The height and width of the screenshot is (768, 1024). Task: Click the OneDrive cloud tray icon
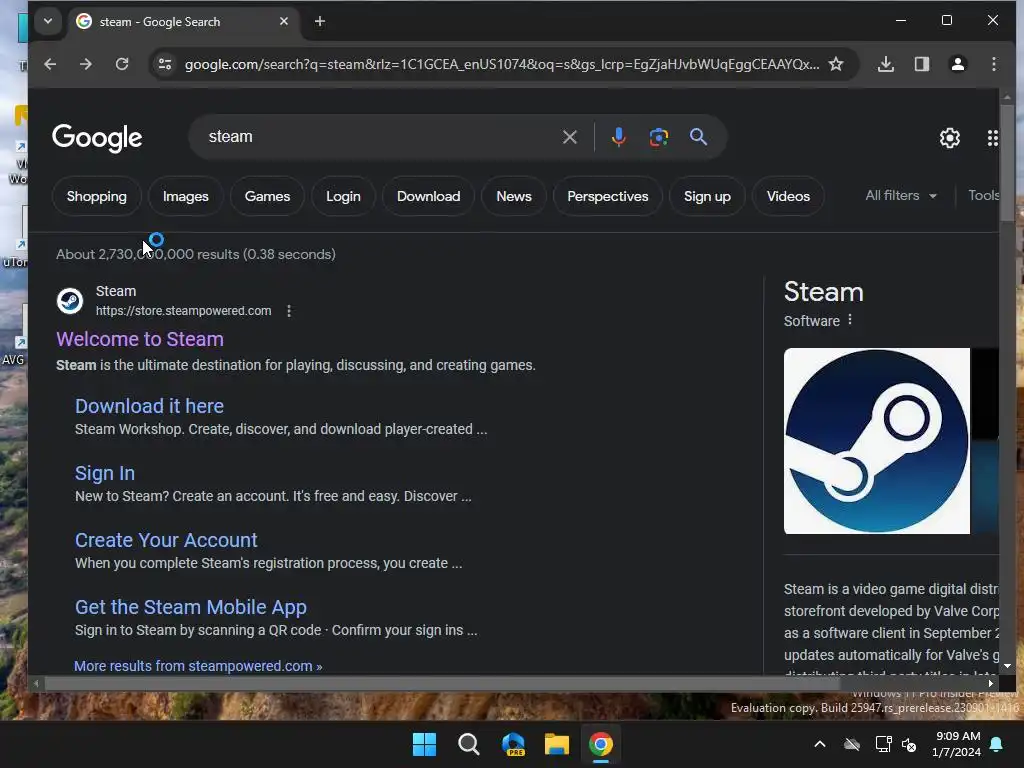tap(852, 744)
